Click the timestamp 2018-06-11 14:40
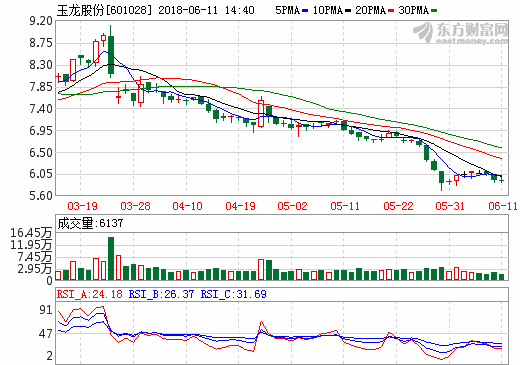The height and width of the screenshot is (365, 520). [206, 10]
